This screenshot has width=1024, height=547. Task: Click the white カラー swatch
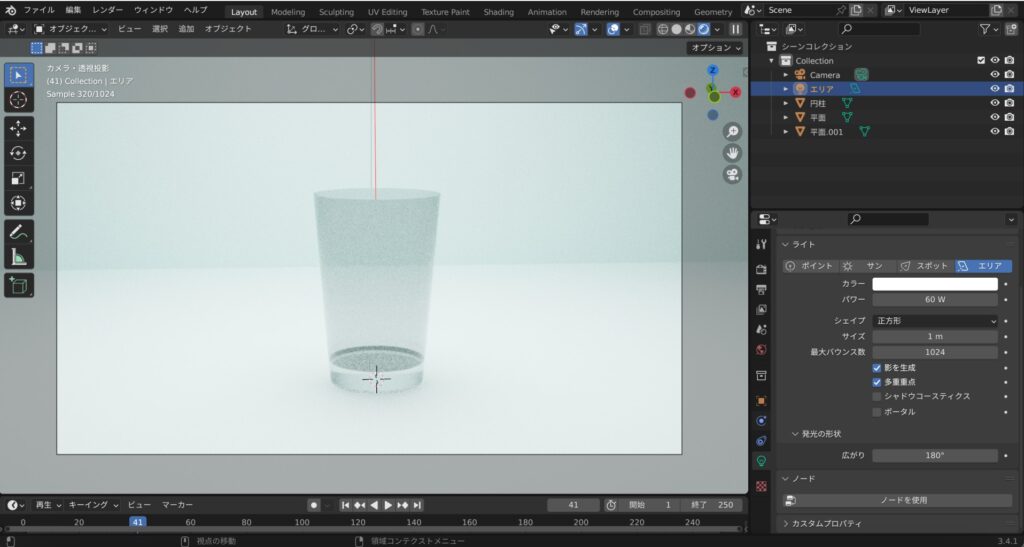(x=935, y=284)
